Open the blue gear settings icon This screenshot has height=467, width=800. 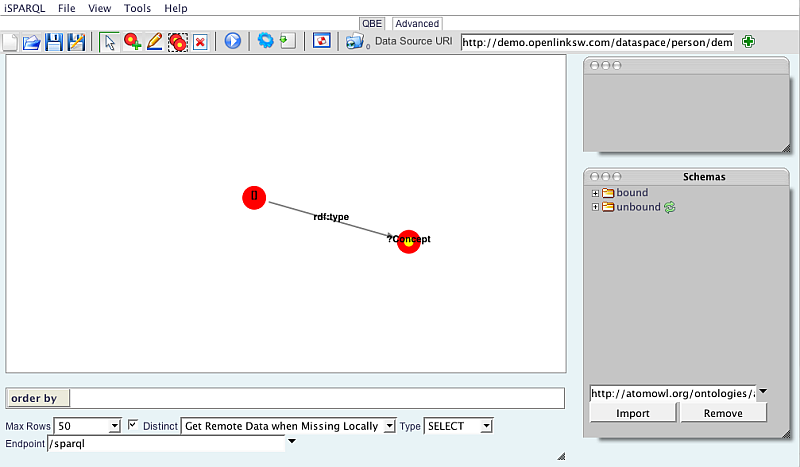coord(265,40)
